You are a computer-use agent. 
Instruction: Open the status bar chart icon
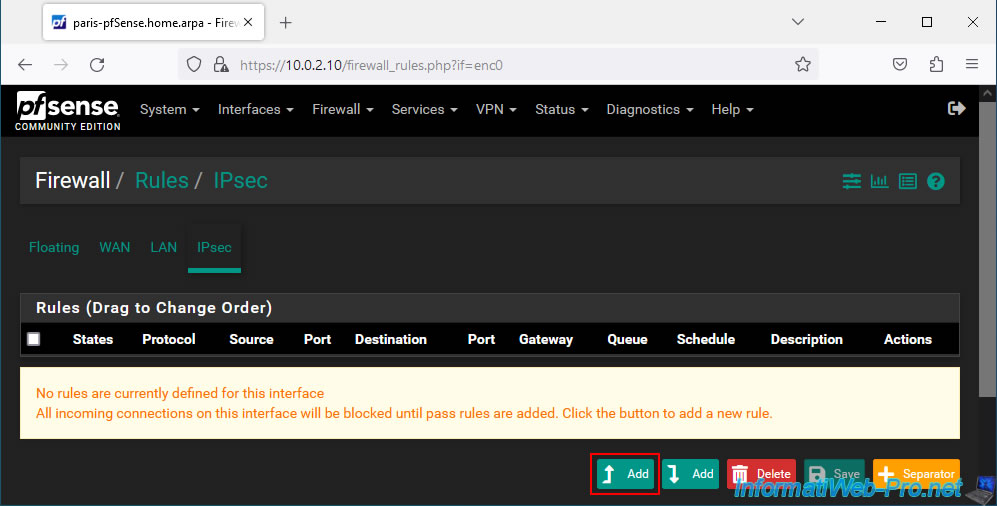click(x=879, y=181)
